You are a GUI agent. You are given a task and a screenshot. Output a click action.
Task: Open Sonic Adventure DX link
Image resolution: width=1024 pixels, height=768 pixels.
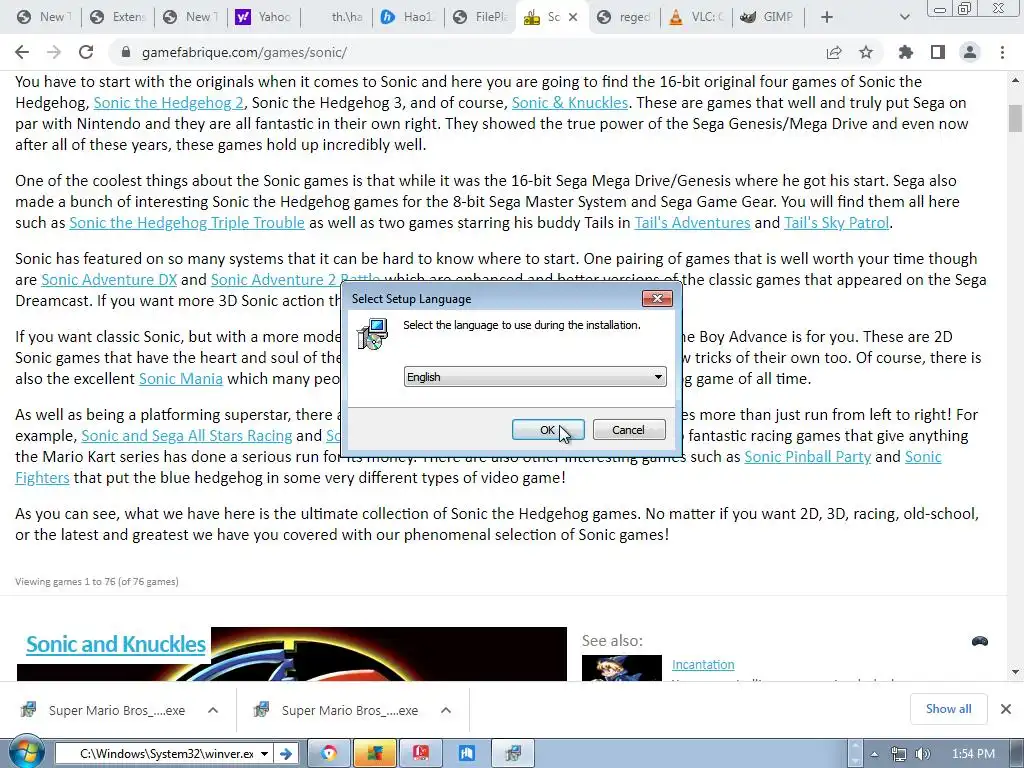click(x=109, y=280)
